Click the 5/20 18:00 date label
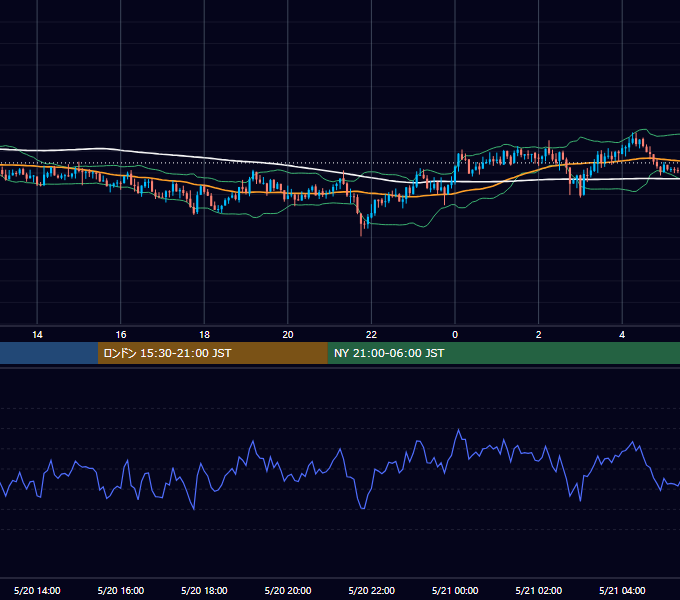 (x=204, y=590)
